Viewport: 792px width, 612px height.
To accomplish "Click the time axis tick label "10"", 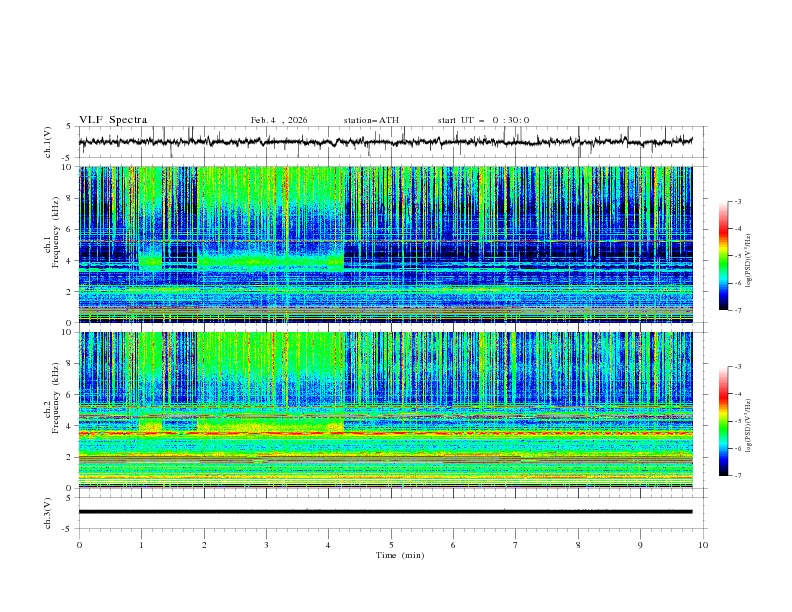I will (x=703, y=545).
